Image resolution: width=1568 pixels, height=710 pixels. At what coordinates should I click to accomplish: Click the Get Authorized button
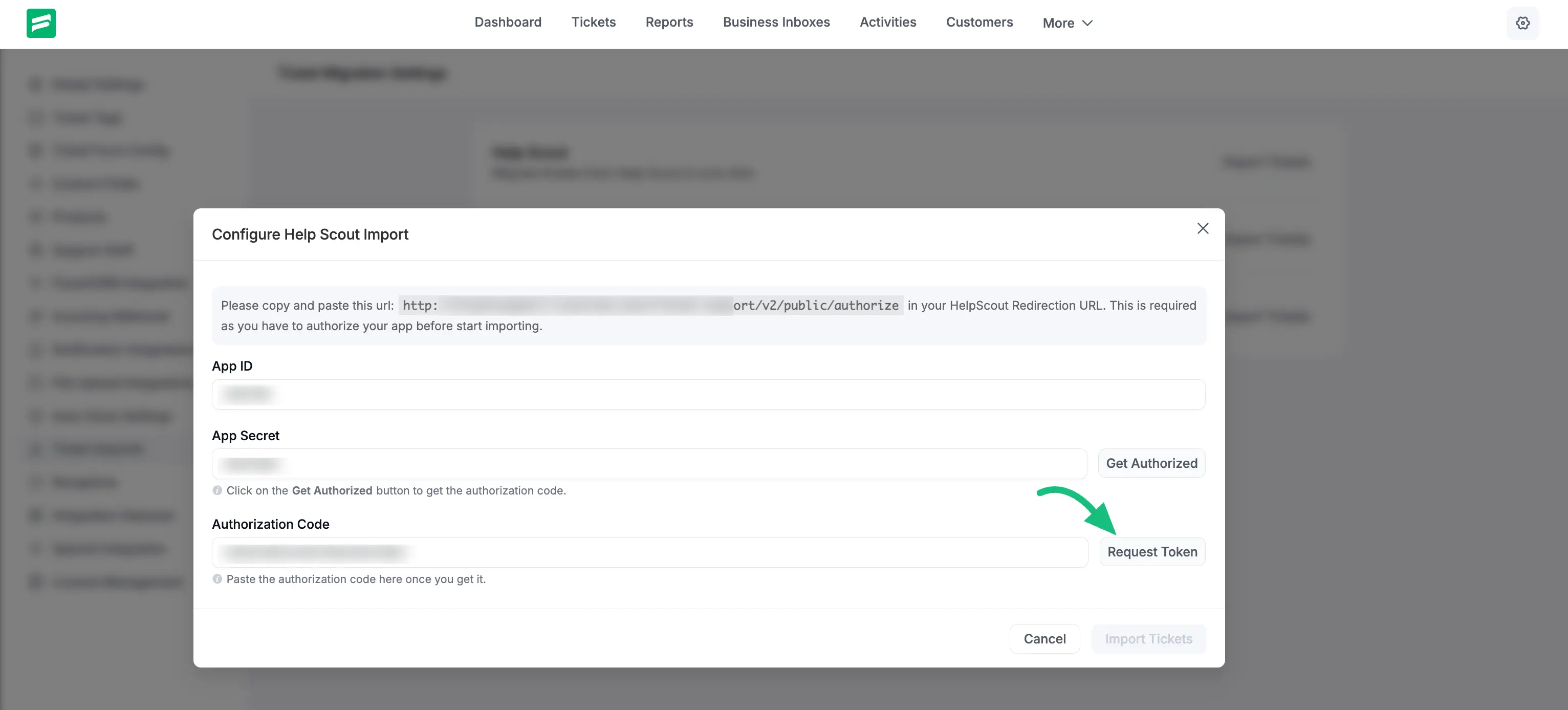(1151, 463)
